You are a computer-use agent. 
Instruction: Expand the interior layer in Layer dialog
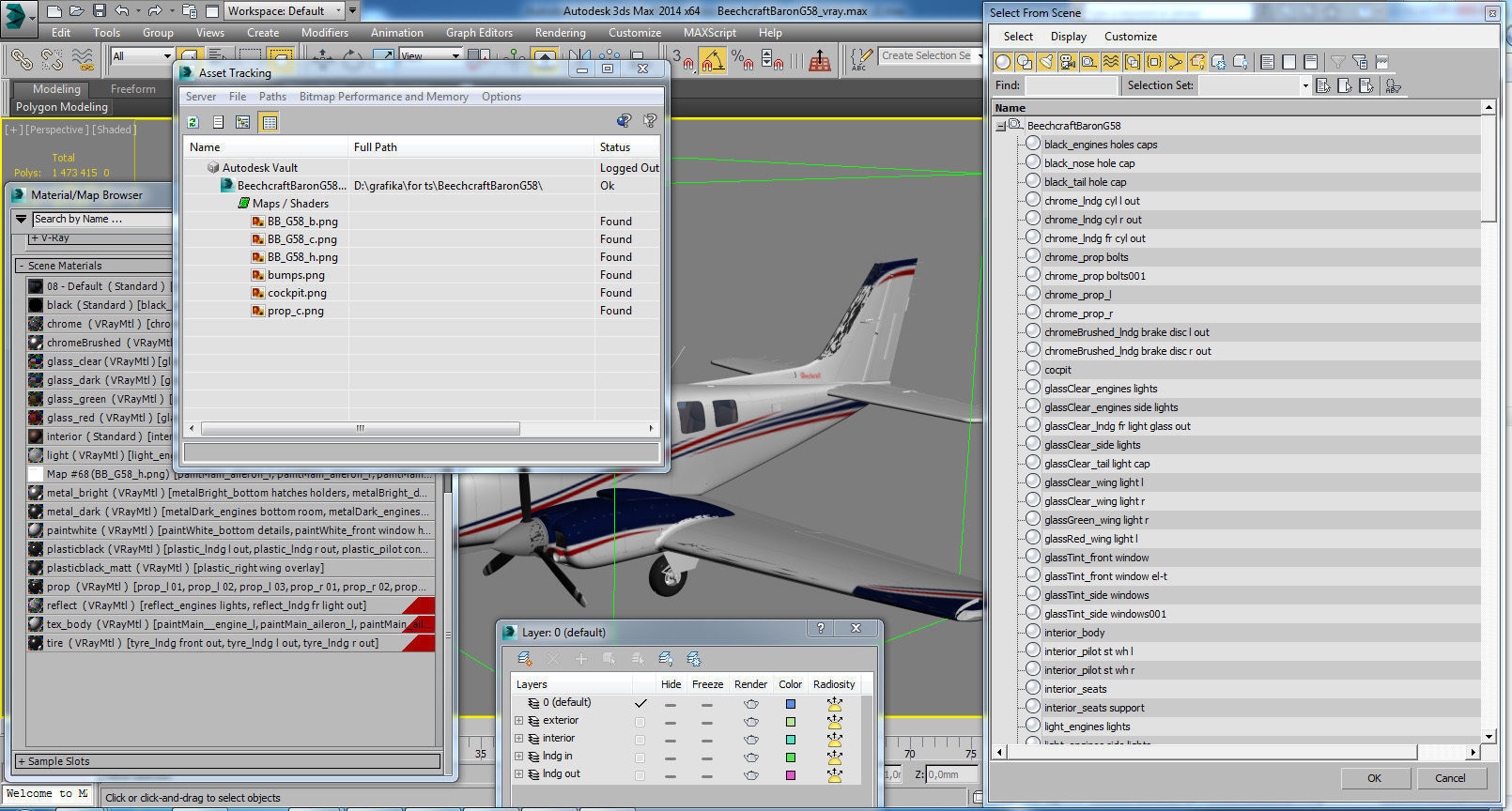coord(518,739)
